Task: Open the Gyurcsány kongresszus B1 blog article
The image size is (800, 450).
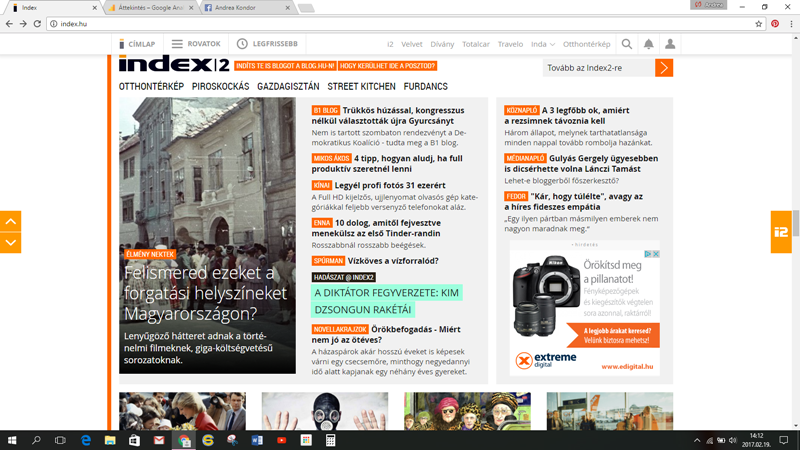Action: [x=389, y=116]
